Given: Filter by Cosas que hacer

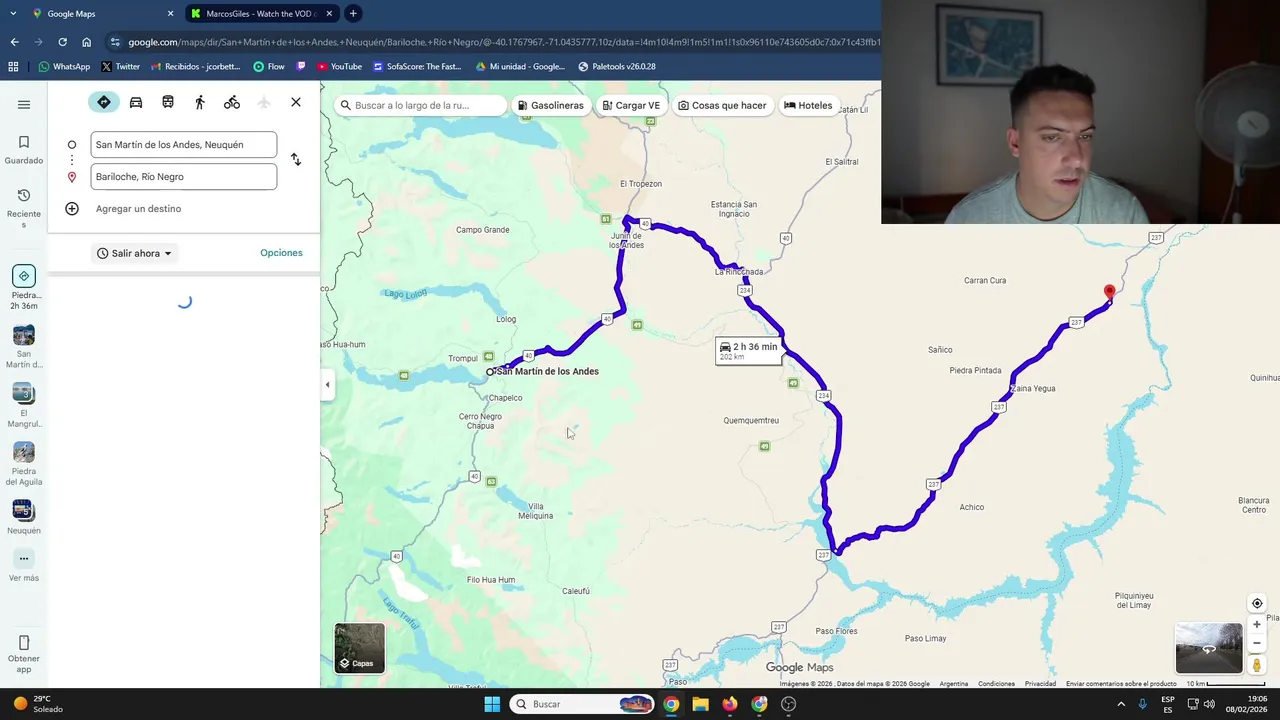Looking at the screenshot, I should click(722, 105).
